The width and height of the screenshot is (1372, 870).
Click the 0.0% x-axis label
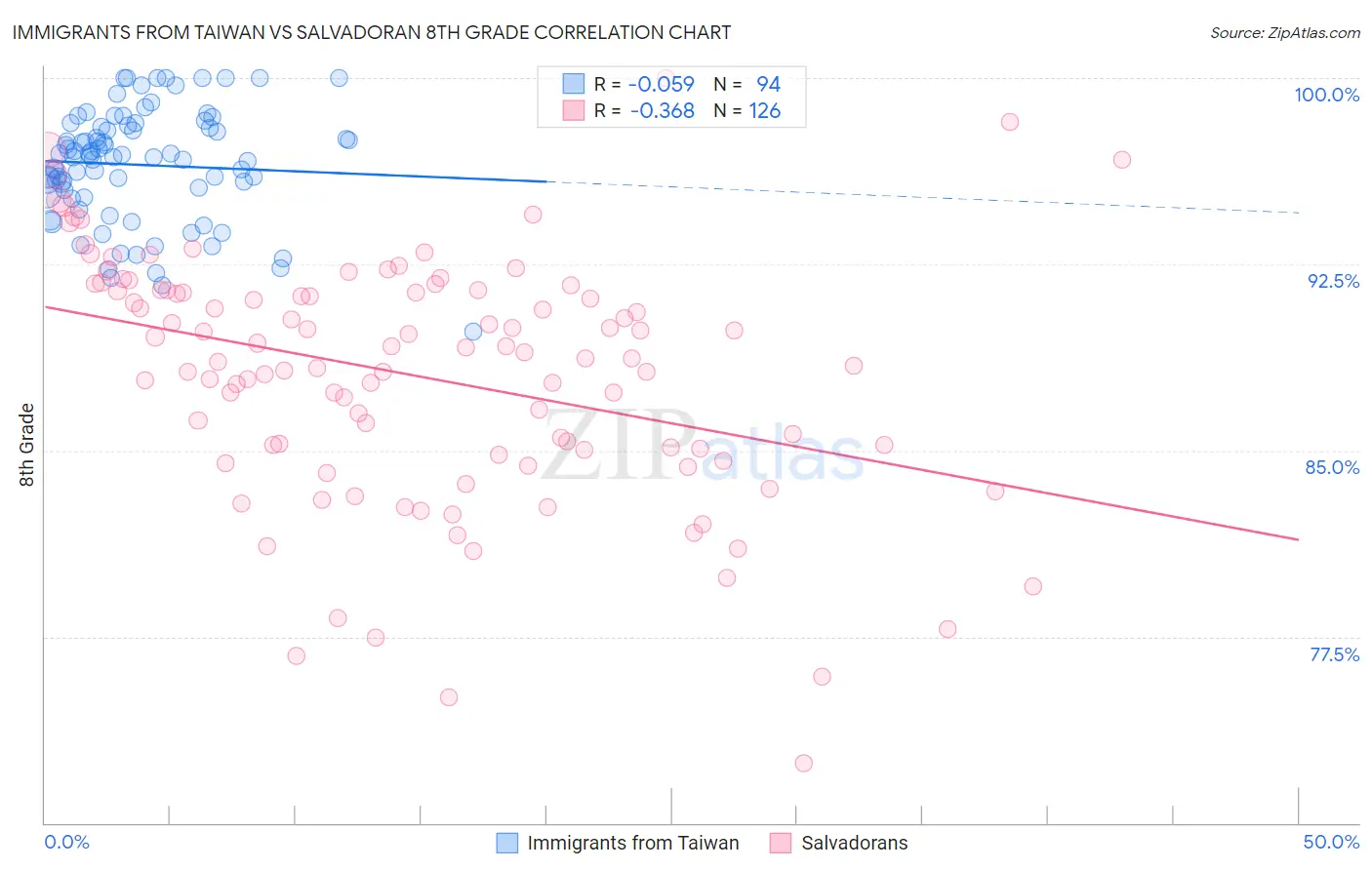[66, 842]
